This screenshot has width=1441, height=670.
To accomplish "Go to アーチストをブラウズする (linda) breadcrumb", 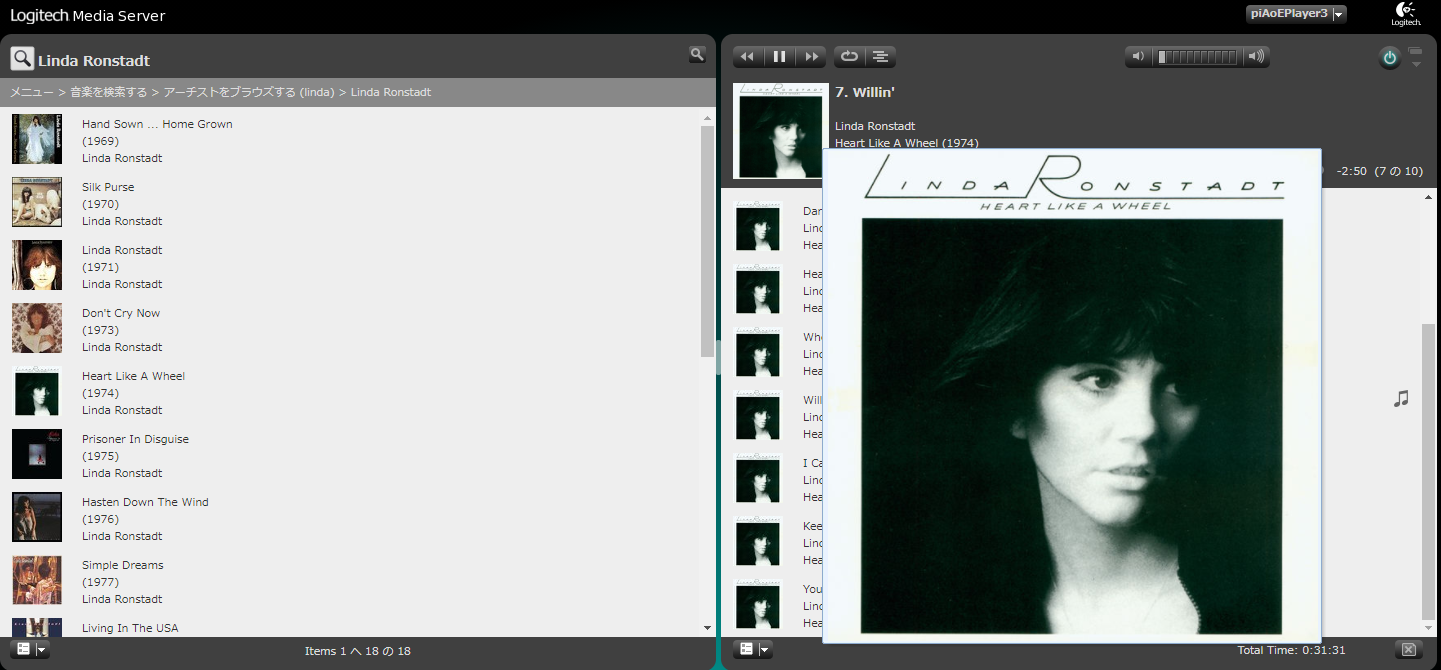I will 249,92.
